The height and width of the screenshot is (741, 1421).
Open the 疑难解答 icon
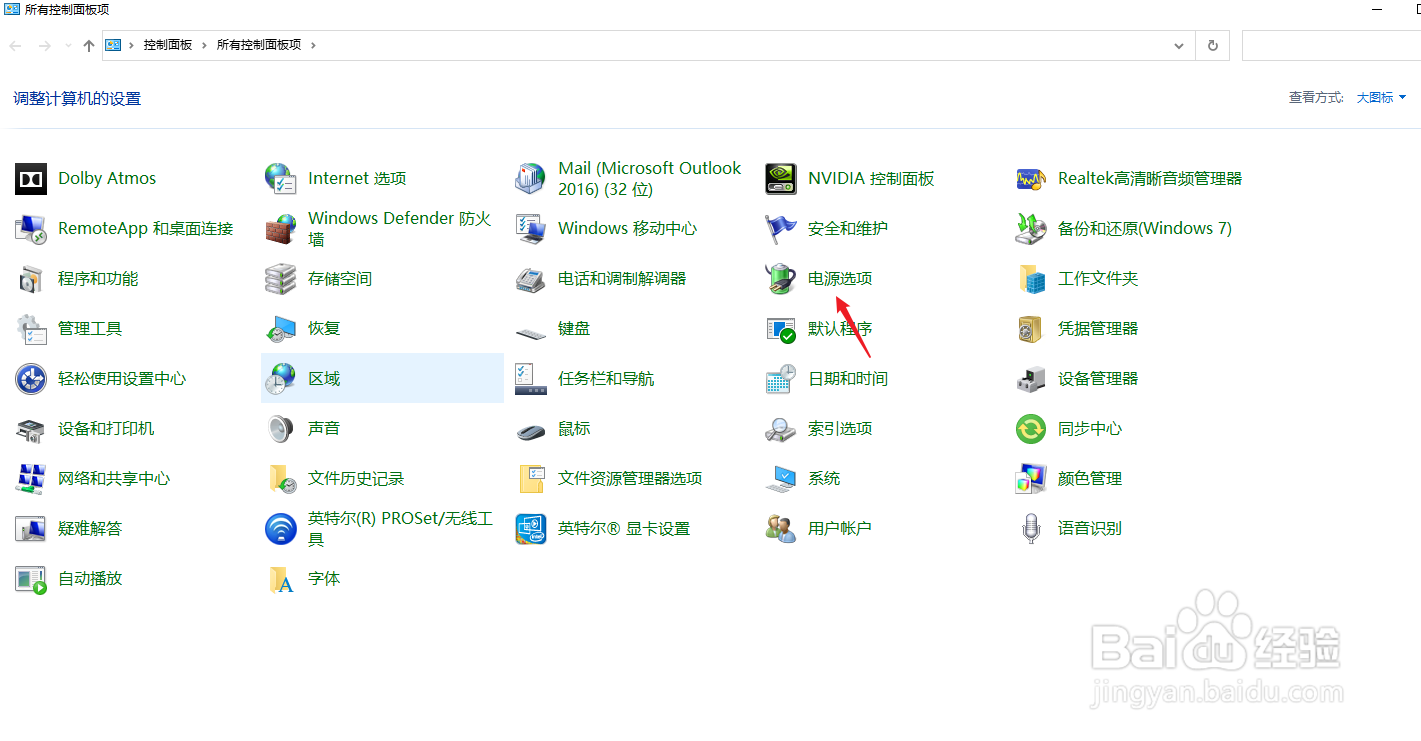tap(31, 529)
